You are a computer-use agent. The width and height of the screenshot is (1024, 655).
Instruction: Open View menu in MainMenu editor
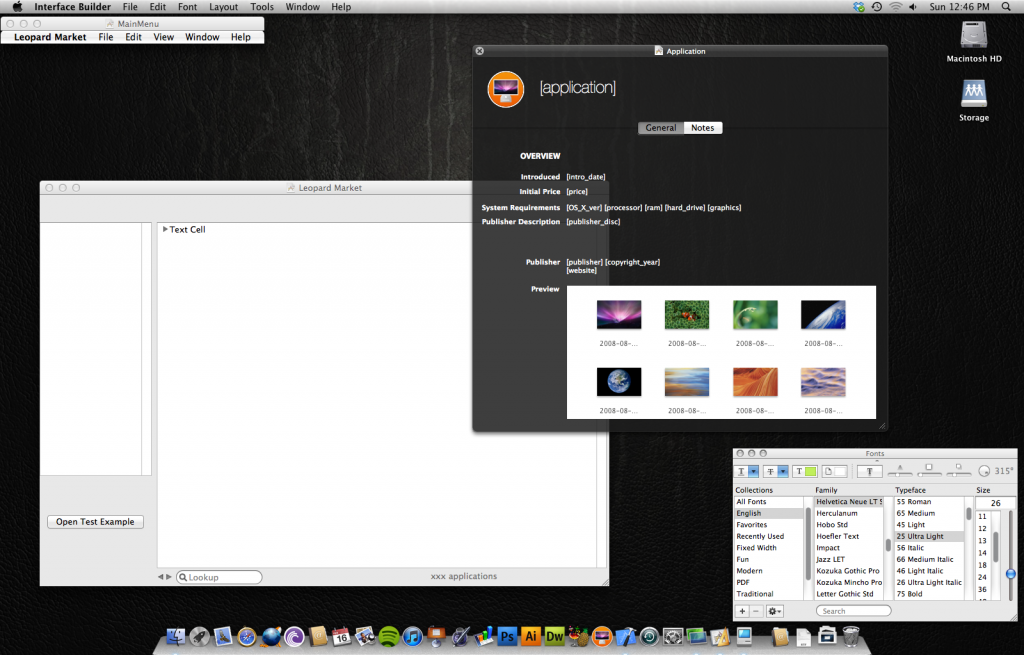click(163, 37)
